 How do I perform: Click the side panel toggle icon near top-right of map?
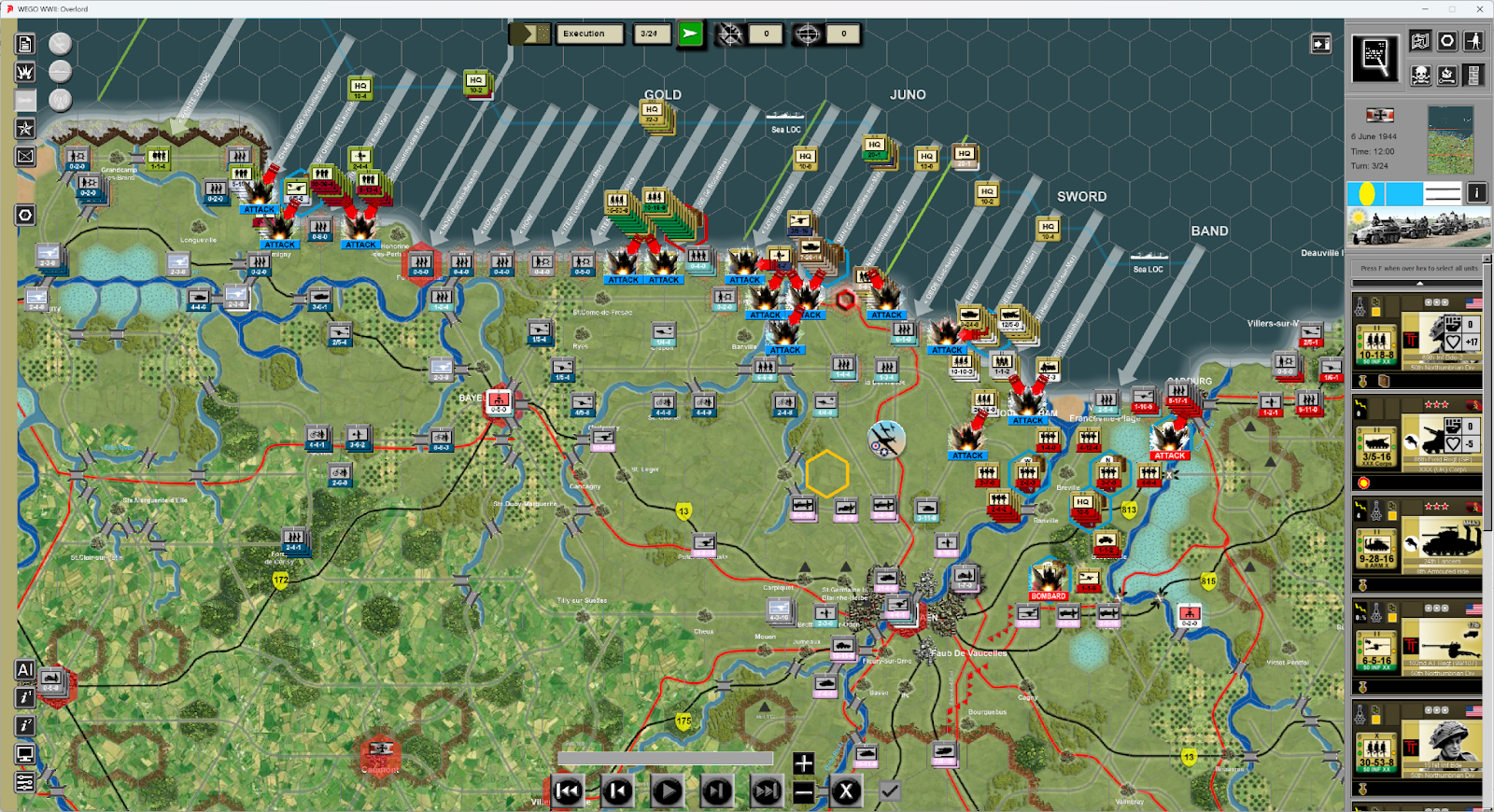[x=1320, y=44]
